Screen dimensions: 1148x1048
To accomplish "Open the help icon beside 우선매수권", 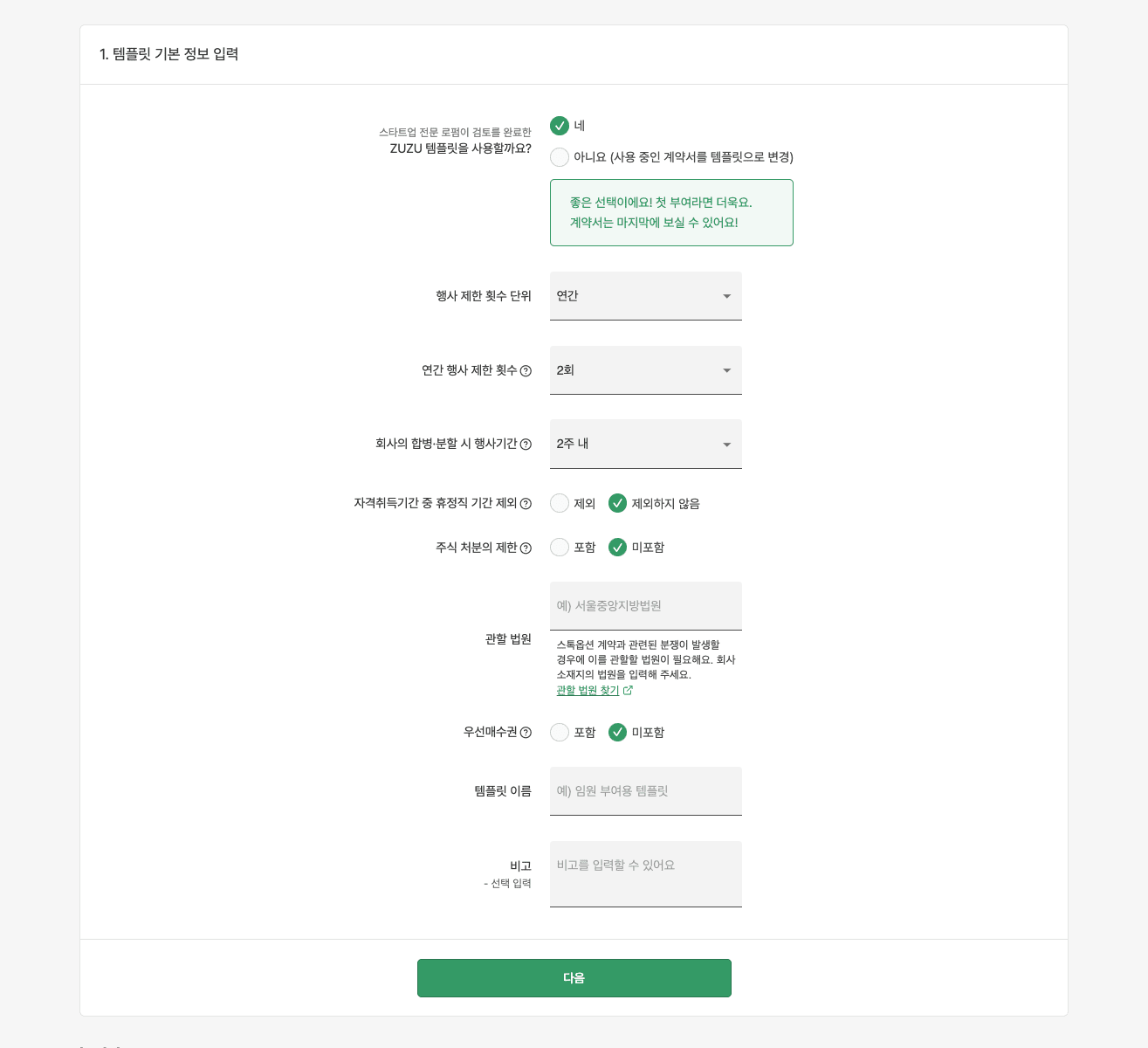I will [526, 733].
